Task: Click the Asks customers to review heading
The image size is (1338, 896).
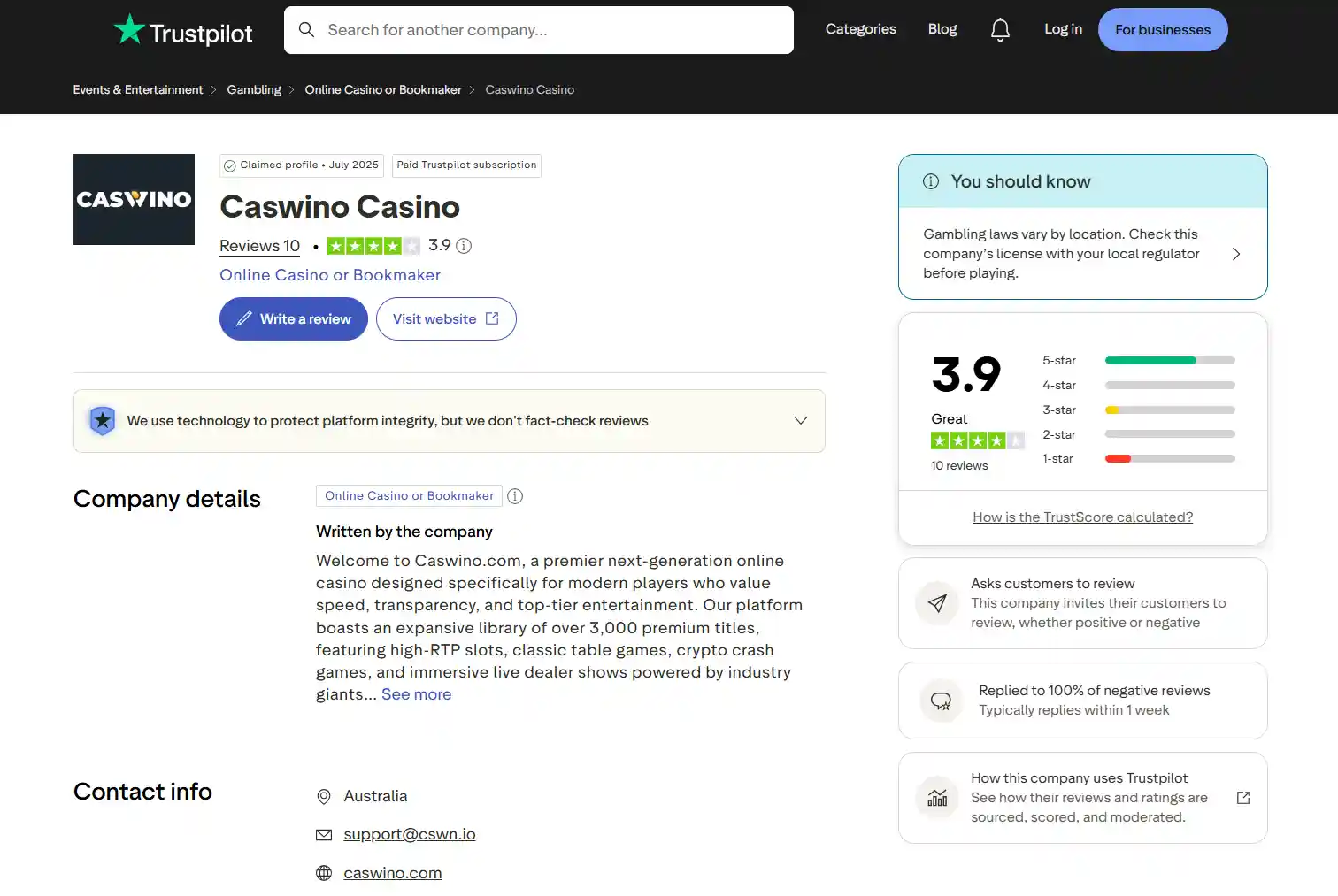Action: (x=1052, y=584)
